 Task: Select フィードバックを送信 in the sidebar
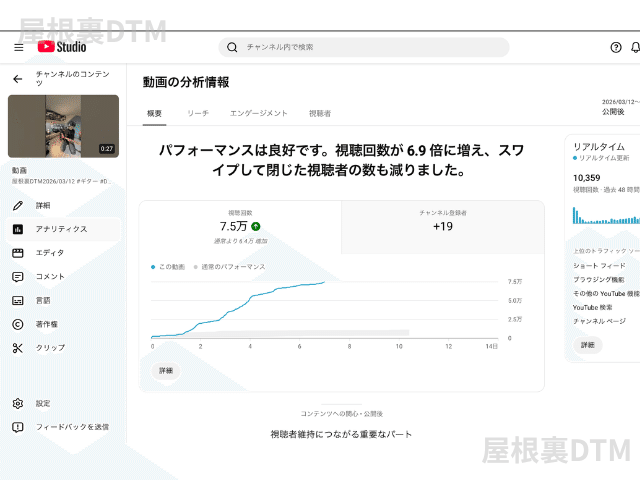pyautogui.click(x=63, y=427)
